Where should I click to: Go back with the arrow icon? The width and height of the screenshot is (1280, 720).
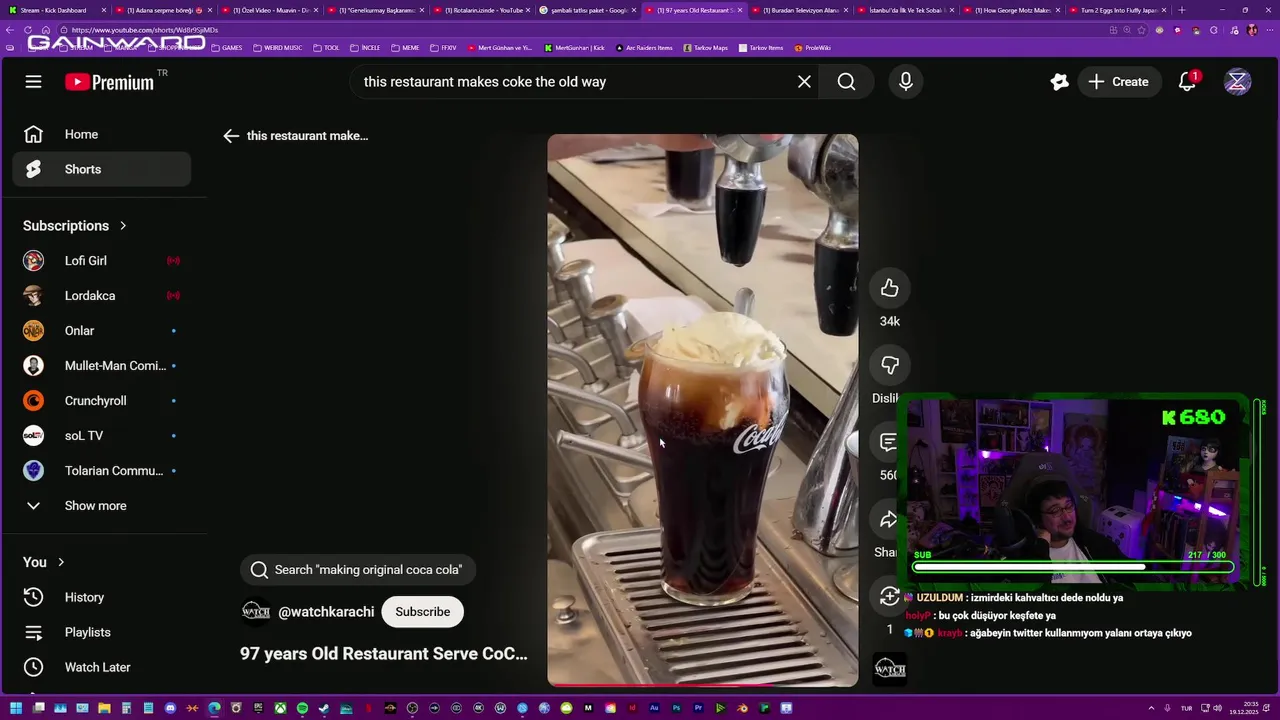click(231, 136)
